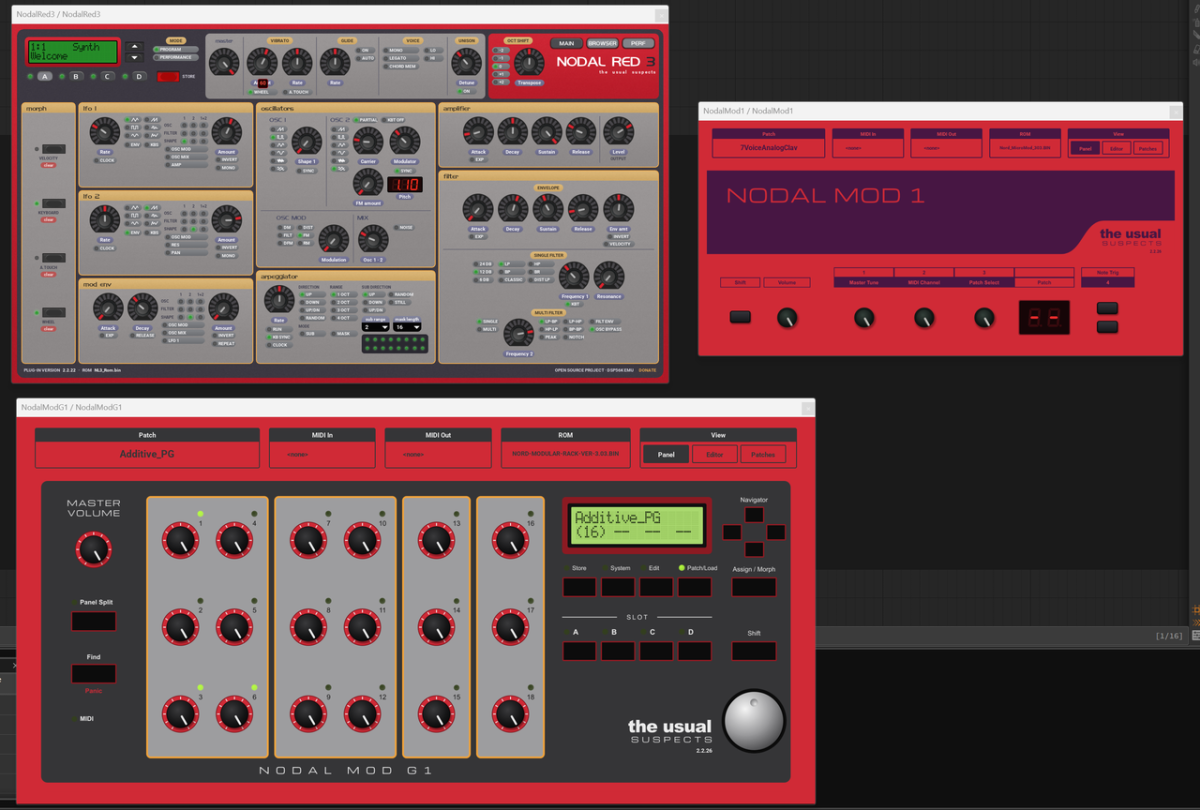Click the Navigator right button in NodalModG1
Viewport: 1200px width, 810px height.
pyautogui.click(x=775, y=532)
